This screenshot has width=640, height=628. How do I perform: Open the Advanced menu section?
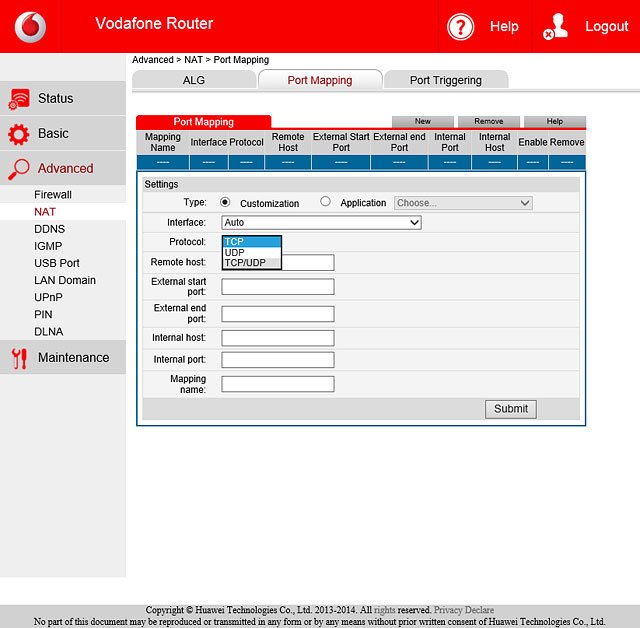click(x=63, y=168)
